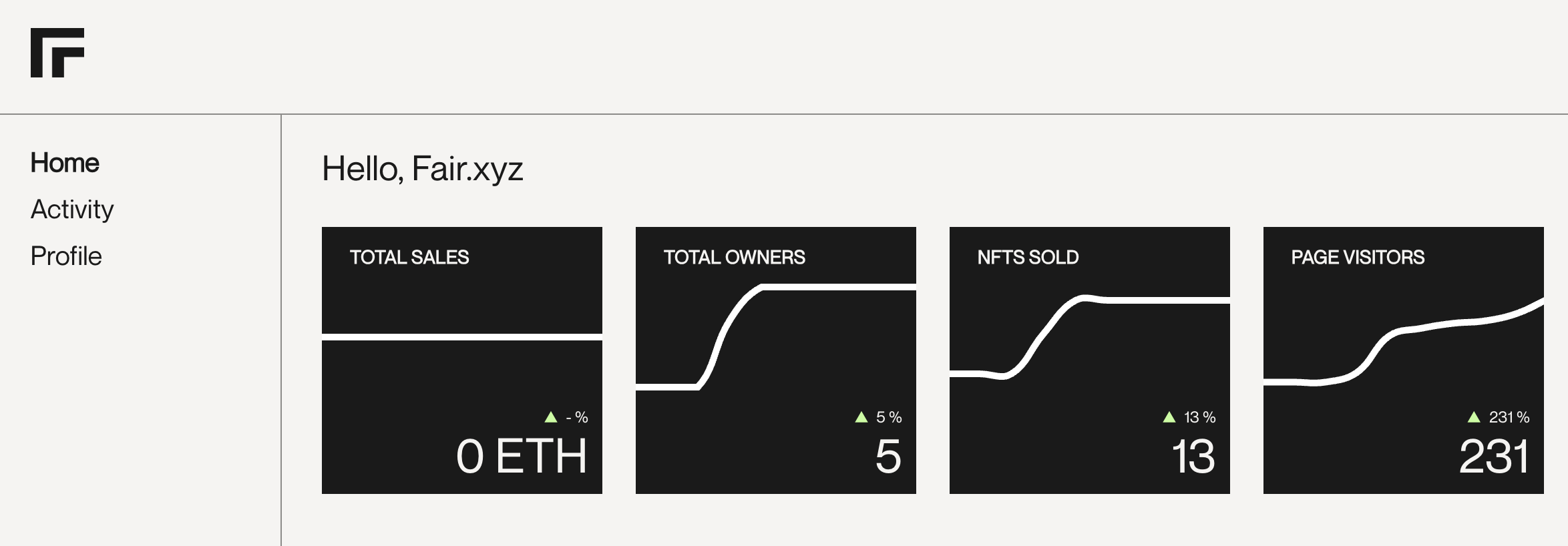Screen dimensions: 1568x546
Task: Click green triangle in Total Sales card
Action: pyautogui.click(x=551, y=417)
